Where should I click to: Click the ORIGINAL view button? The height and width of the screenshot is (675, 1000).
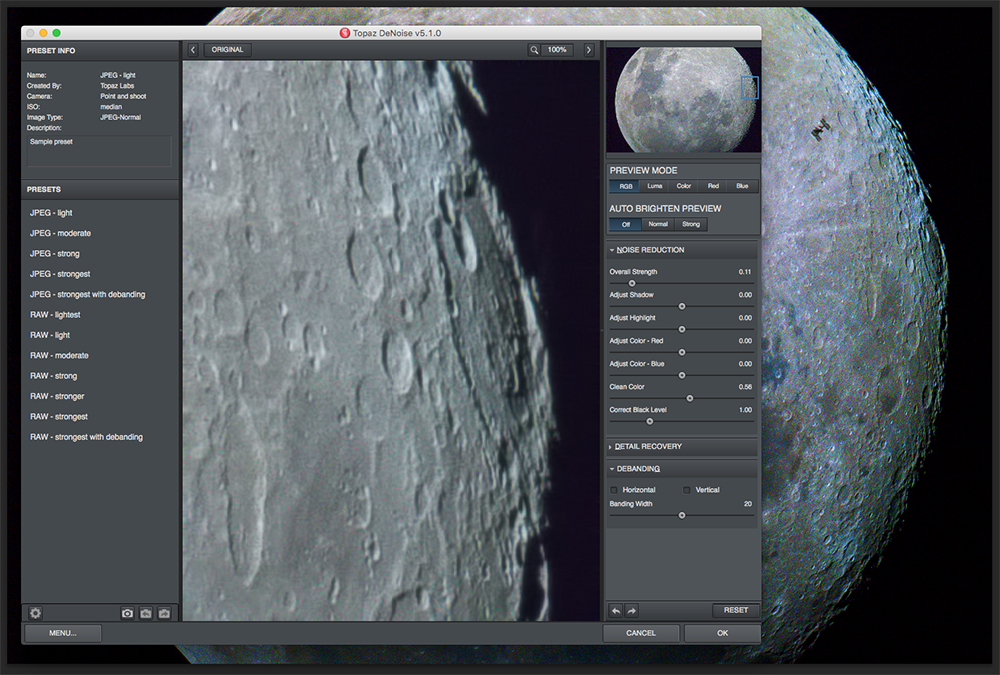[x=228, y=50]
